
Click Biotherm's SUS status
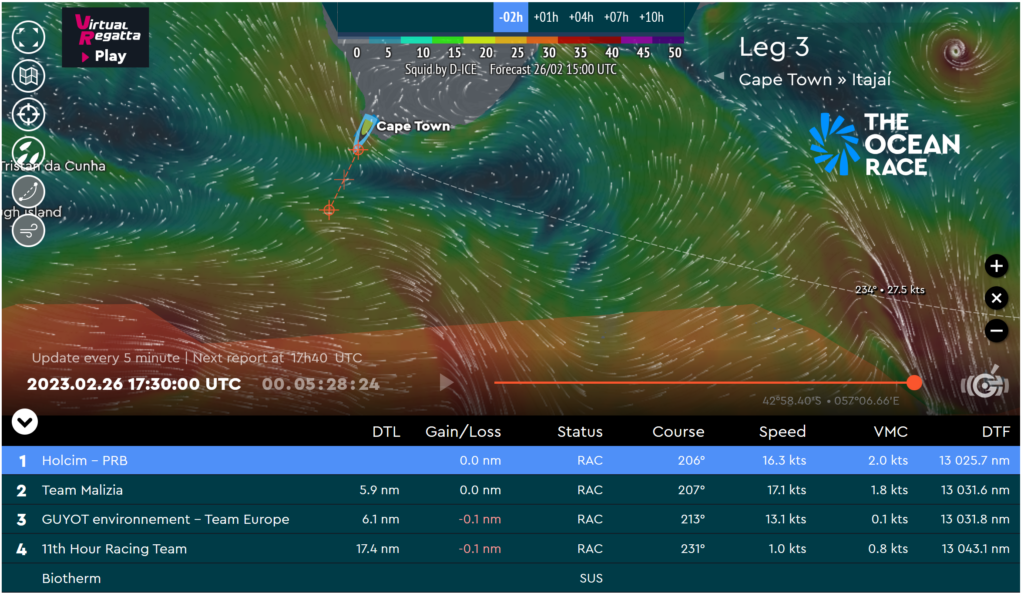coord(591,578)
